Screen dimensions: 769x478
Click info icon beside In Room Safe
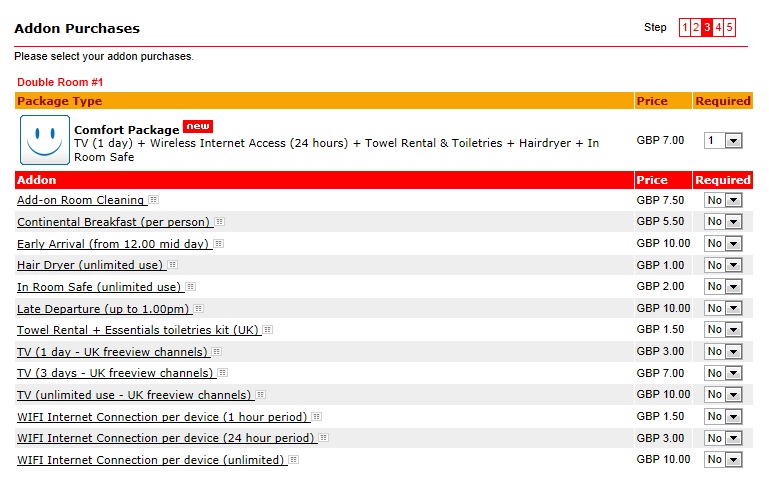pyautogui.click(x=190, y=287)
